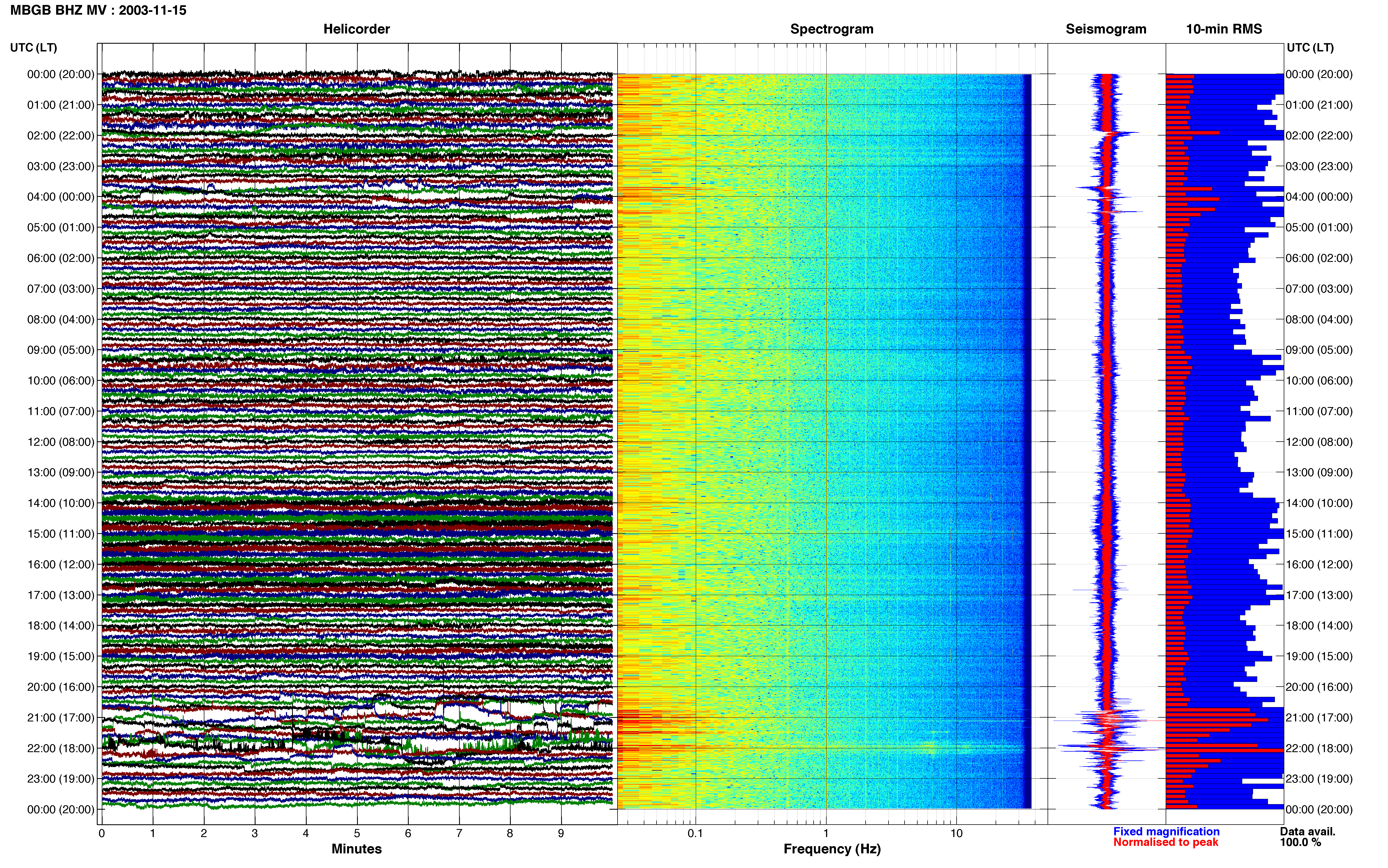Click right time label 01:00 (21:00)
This screenshot has width=1388, height=868.
[x=1319, y=105]
